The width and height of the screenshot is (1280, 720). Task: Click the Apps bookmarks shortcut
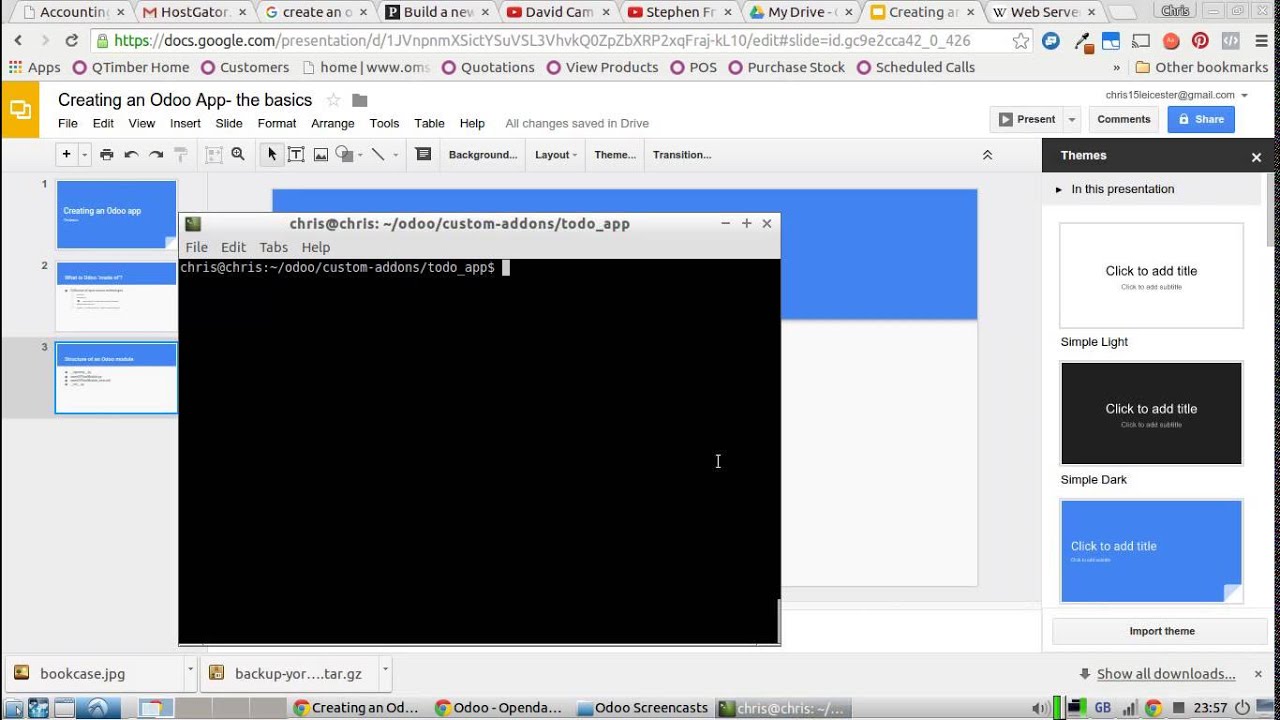(35, 67)
